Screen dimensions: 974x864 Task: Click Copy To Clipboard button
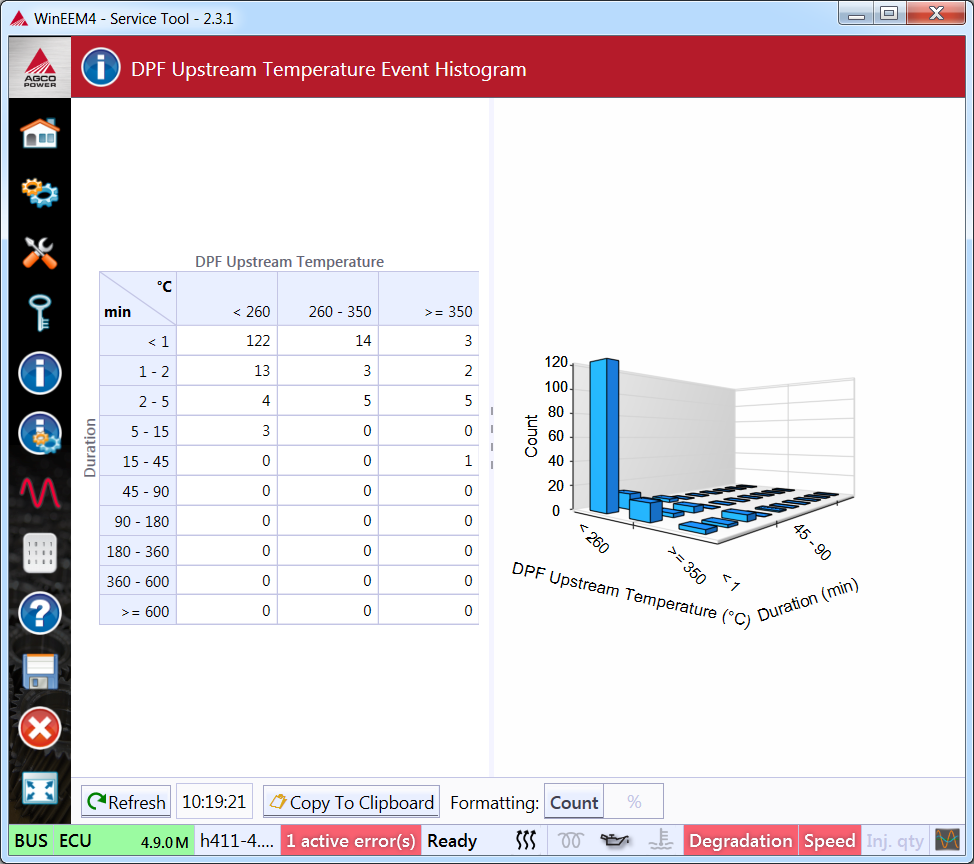(351, 802)
